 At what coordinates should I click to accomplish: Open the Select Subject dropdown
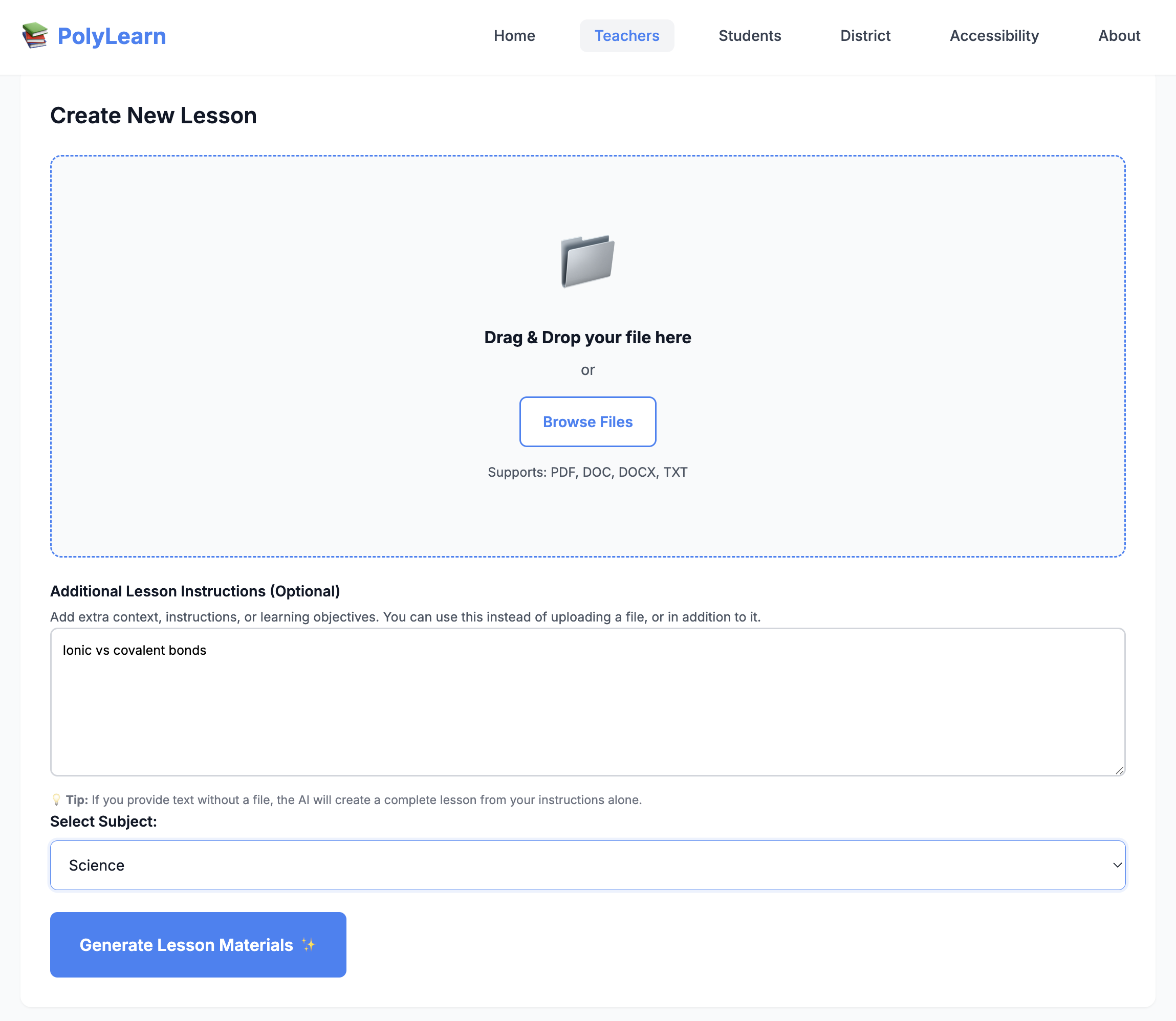click(x=587, y=865)
